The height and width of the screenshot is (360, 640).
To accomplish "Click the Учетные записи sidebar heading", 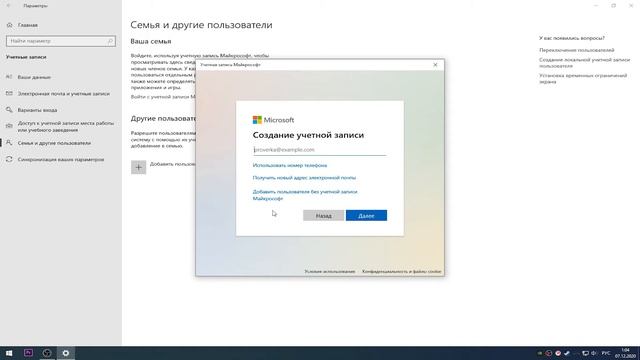I will click(26, 57).
